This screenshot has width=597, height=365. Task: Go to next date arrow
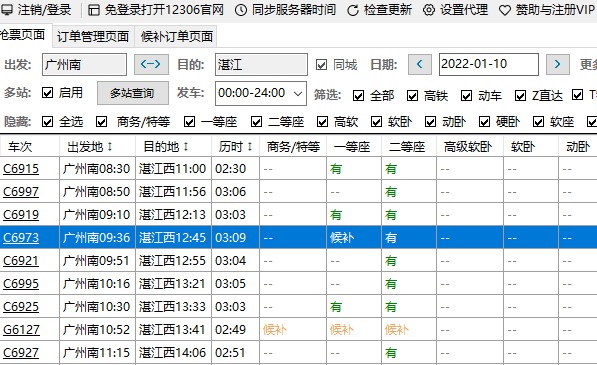click(x=557, y=64)
